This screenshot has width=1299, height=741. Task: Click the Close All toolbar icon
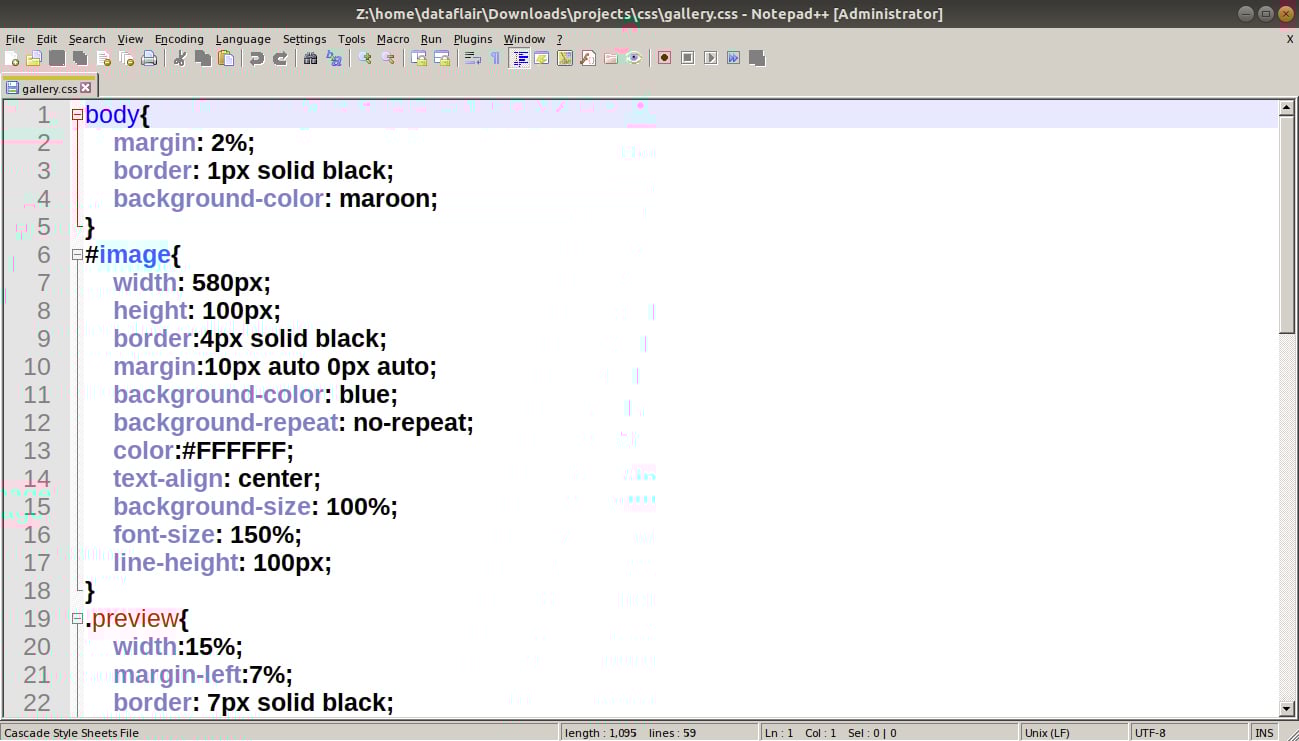click(x=126, y=58)
